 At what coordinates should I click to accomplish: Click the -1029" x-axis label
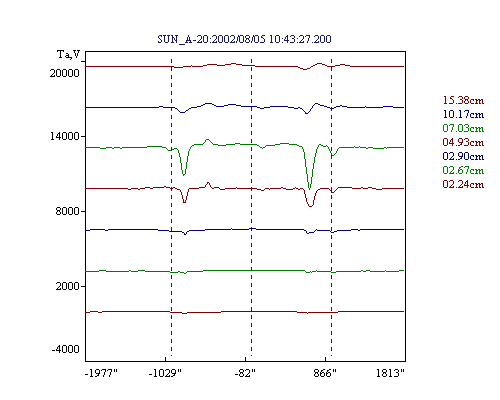click(165, 373)
